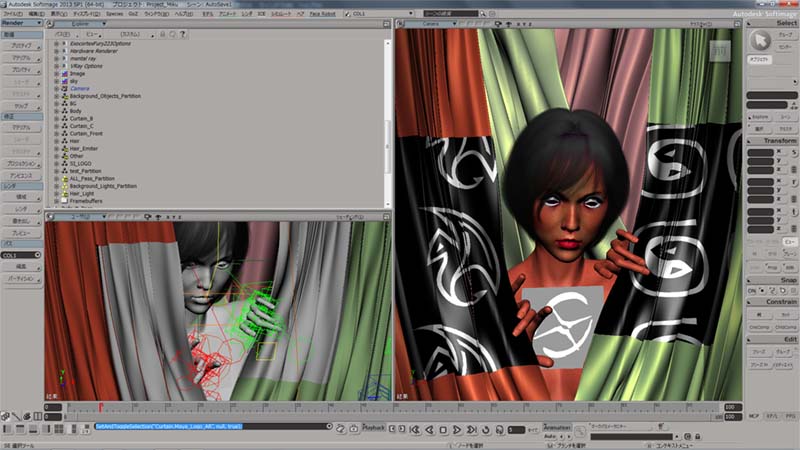The image size is (800, 450).
Task: Click Prop button in Transform panel
Action: click(773, 267)
